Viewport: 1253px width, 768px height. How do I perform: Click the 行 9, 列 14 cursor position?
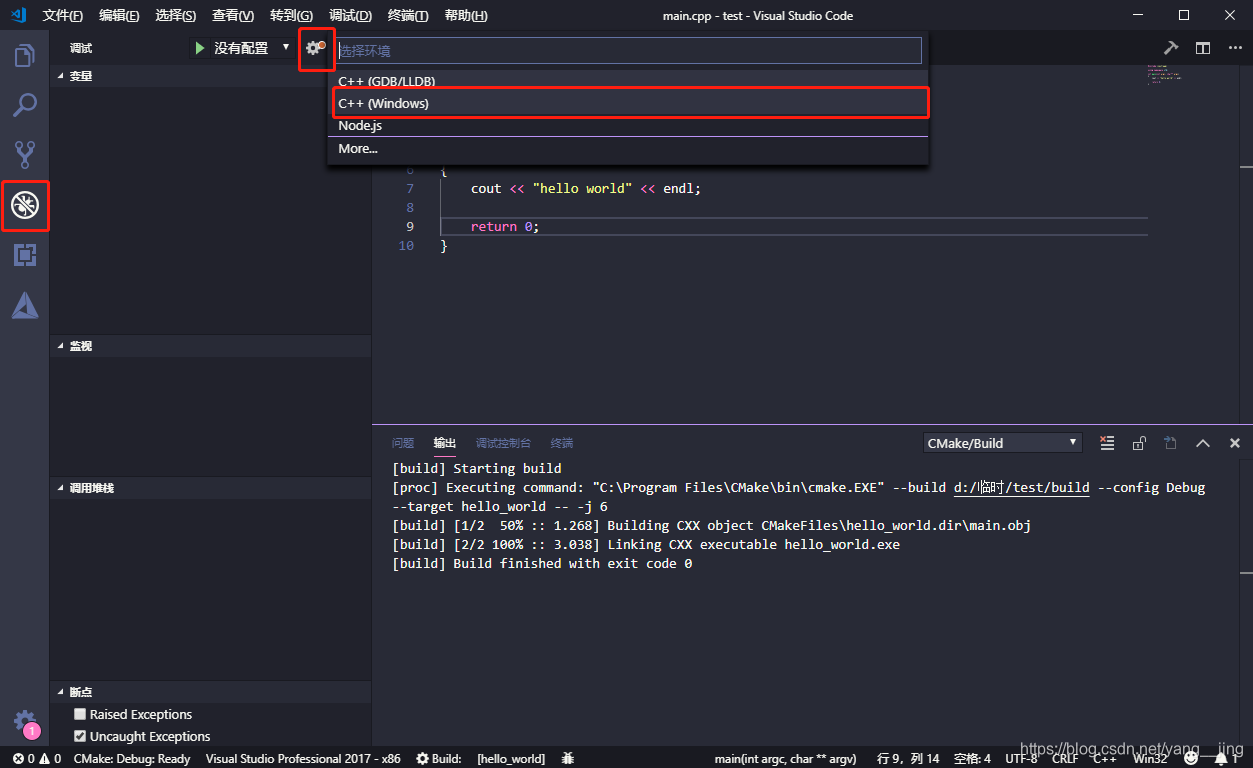point(908,758)
